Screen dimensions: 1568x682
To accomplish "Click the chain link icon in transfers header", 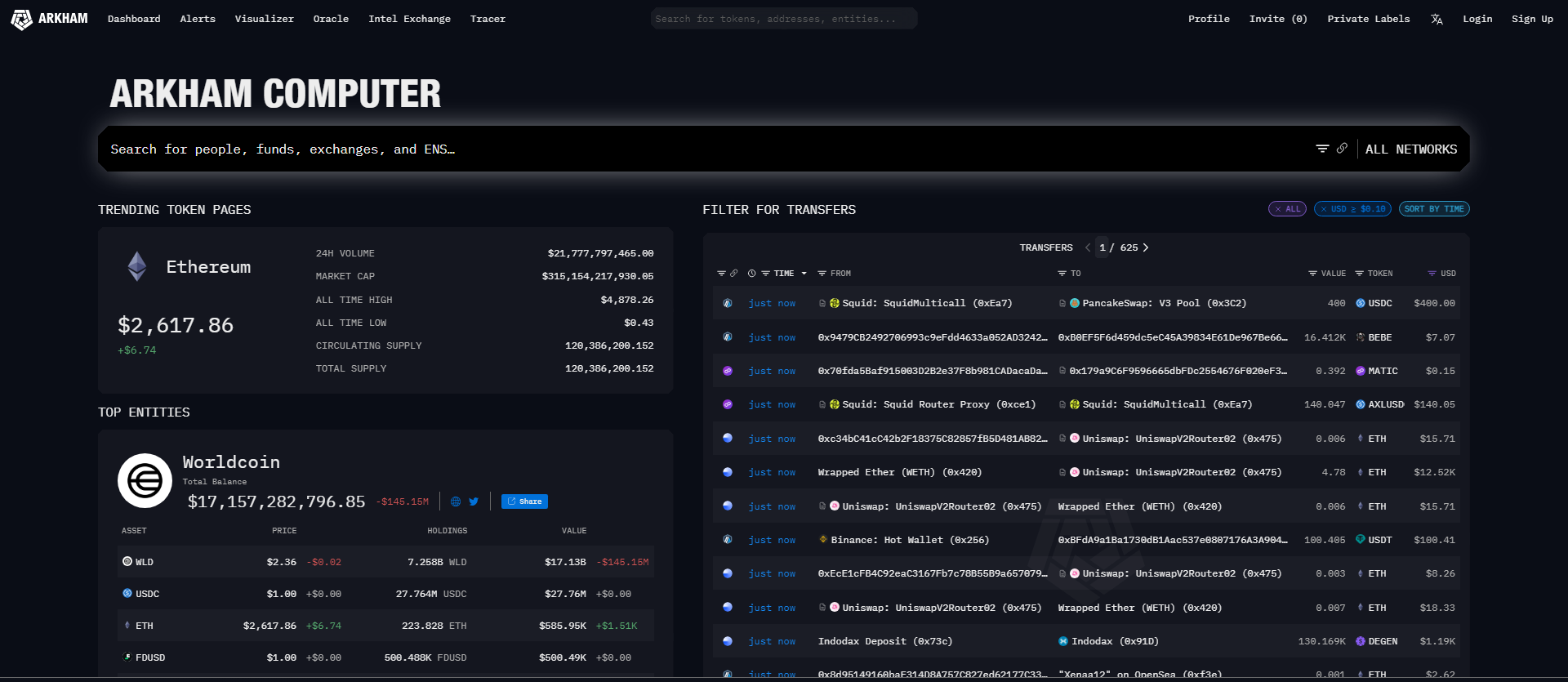I will coord(733,274).
